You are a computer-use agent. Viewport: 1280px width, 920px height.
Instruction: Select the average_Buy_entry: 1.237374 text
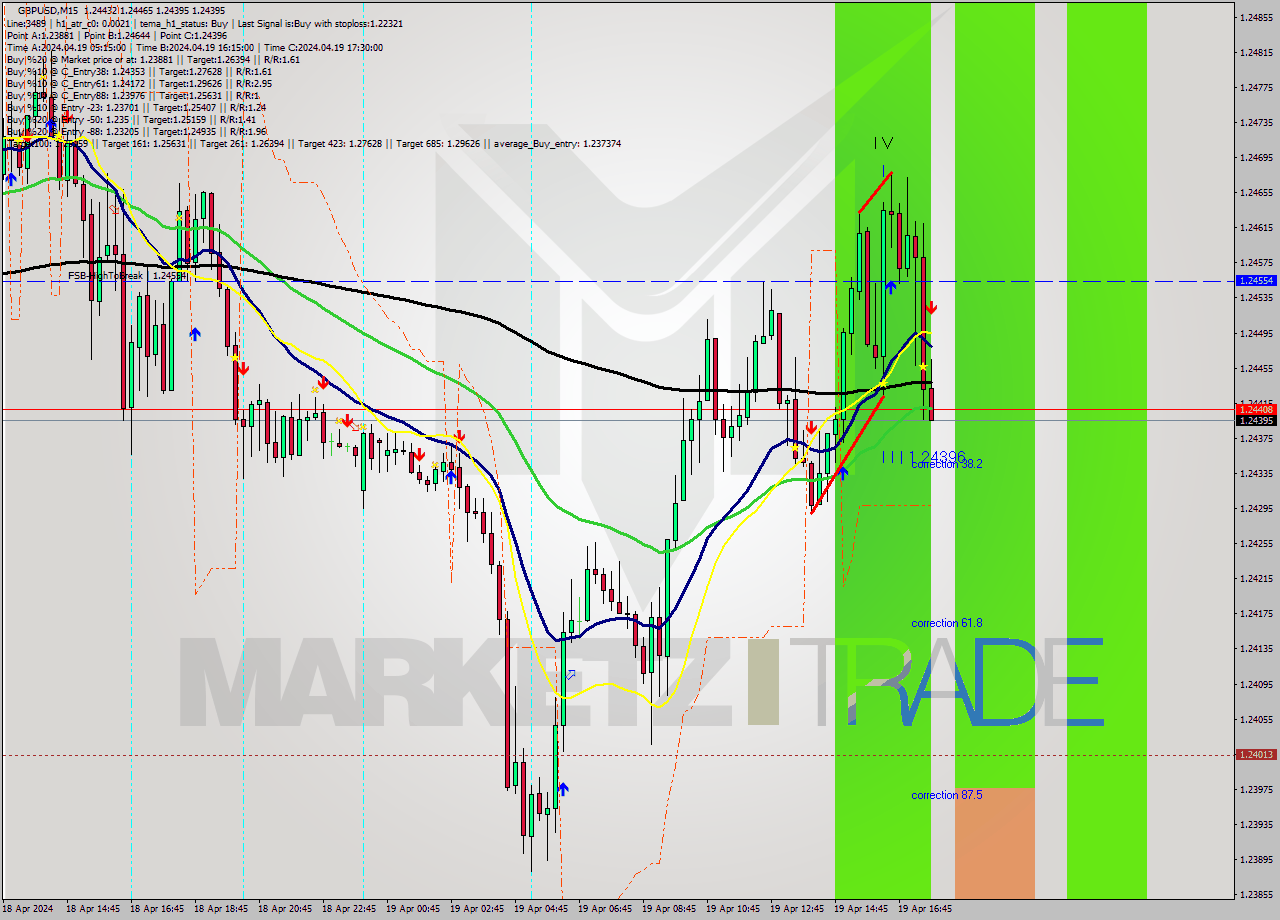tap(556, 143)
